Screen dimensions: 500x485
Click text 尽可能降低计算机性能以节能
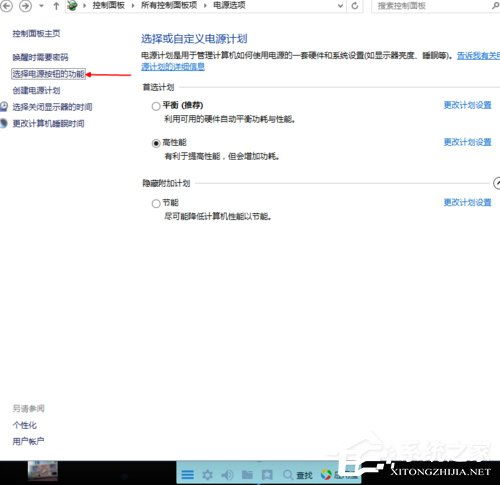coord(218,217)
